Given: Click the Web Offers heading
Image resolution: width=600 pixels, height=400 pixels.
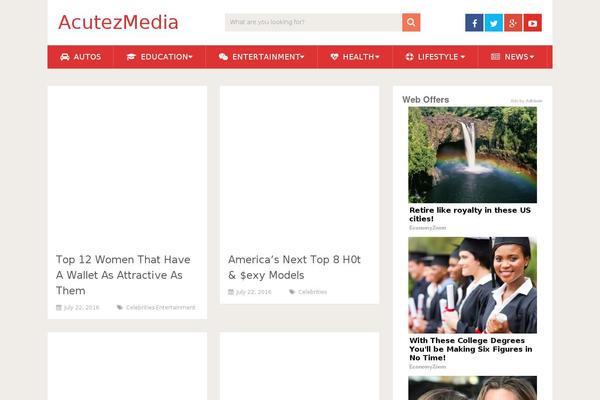Looking at the screenshot, I should 426,100.
